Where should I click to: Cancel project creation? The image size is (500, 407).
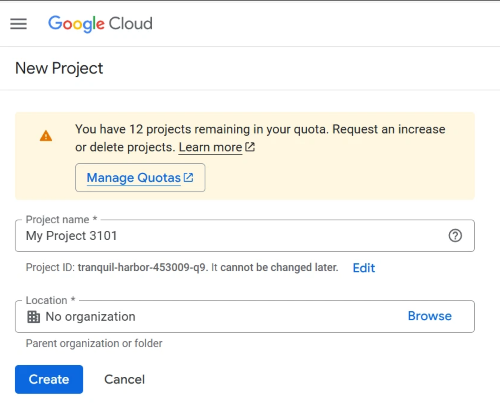click(124, 379)
